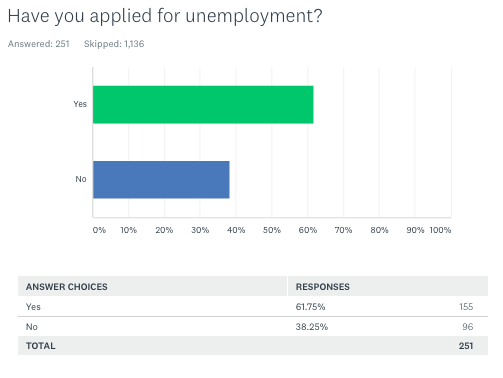Click the green Yes bar
The height and width of the screenshot is (378, 503).
(x=203, y=105)
